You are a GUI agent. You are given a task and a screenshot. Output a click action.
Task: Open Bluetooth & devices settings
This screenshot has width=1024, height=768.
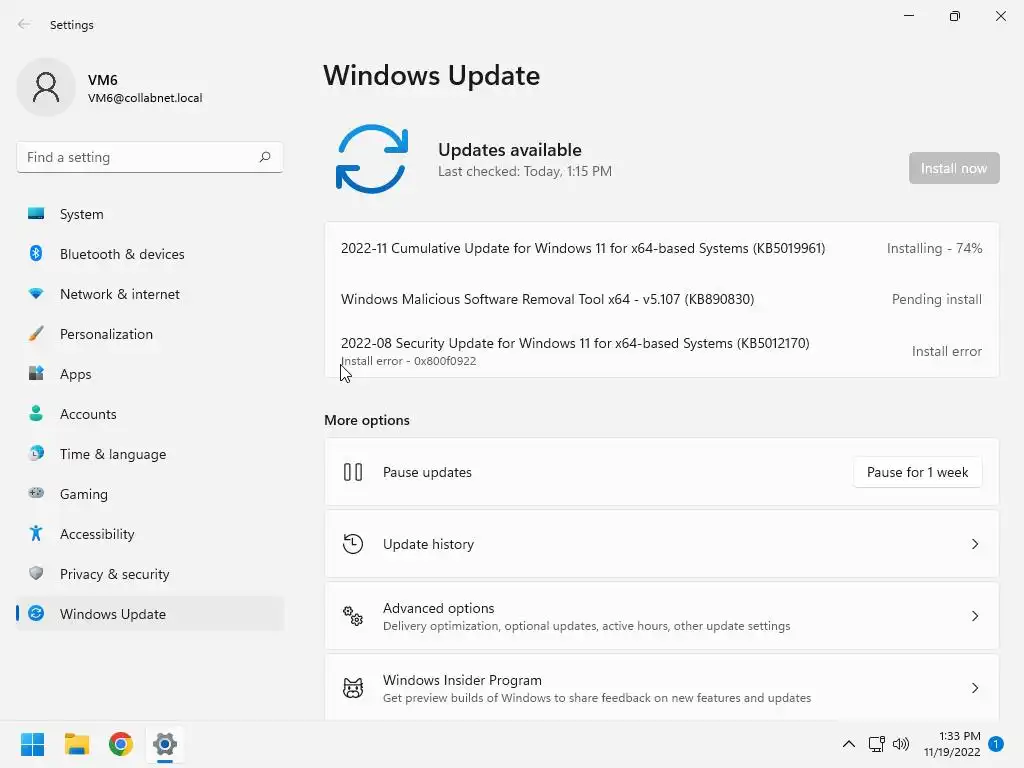coord(150,254)
